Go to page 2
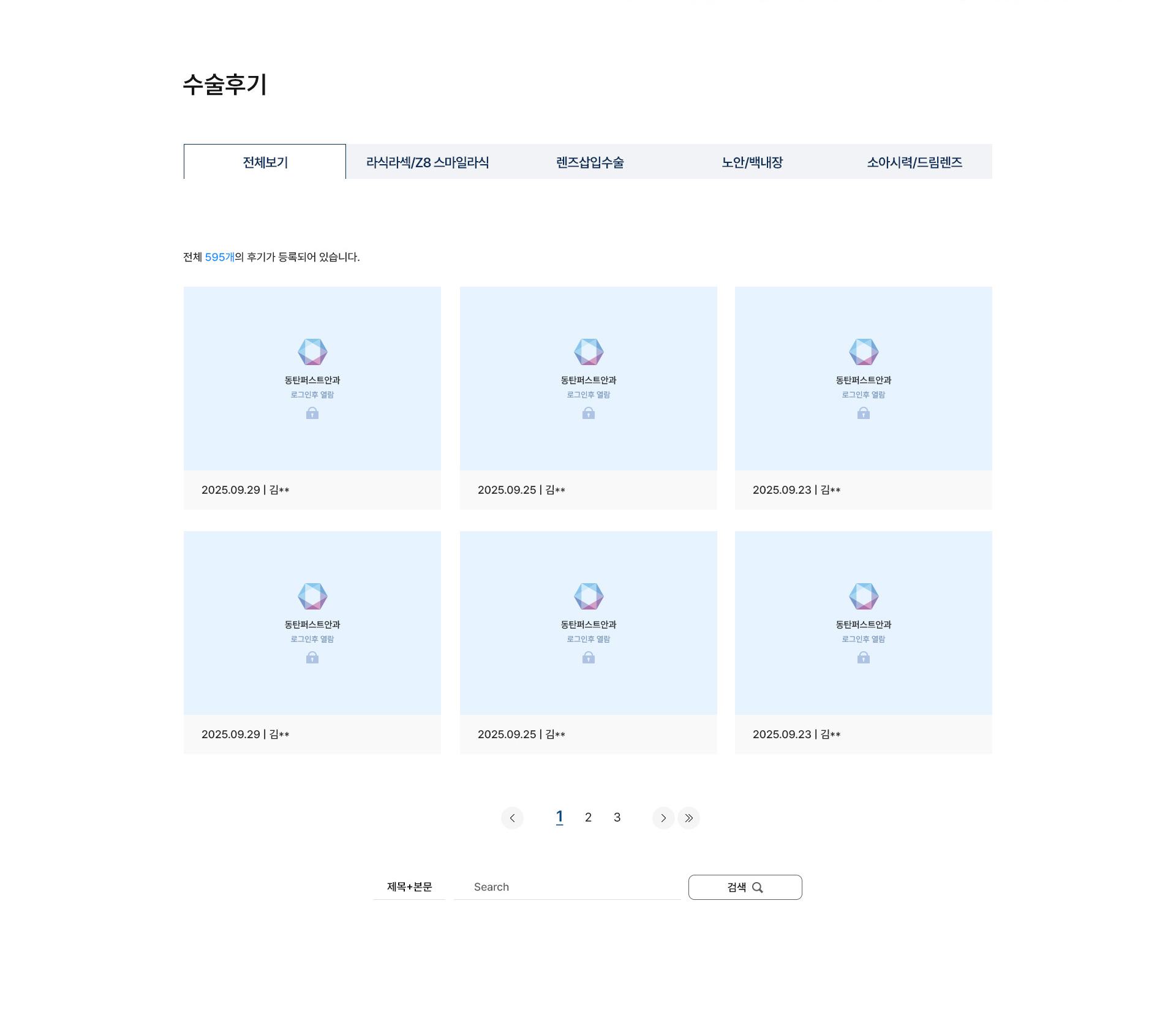1176x1023 pixels. point(588,817)
